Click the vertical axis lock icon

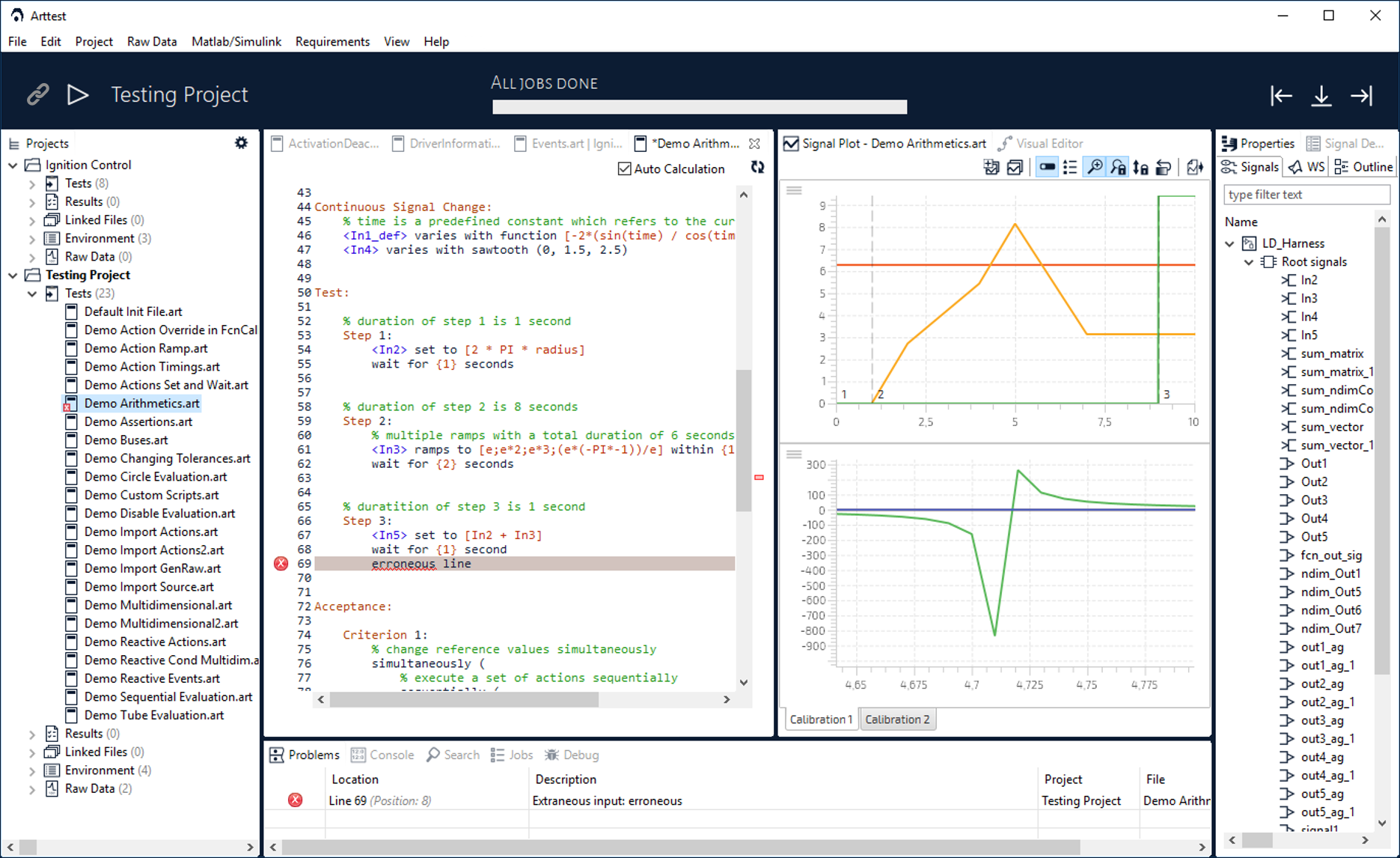click(1141, 168)
